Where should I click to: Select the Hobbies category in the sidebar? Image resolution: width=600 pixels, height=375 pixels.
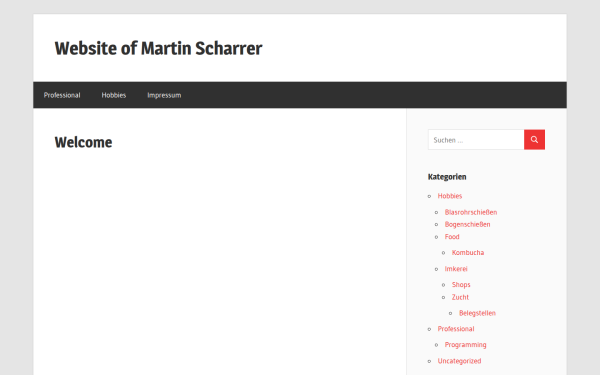click(450, 196)
